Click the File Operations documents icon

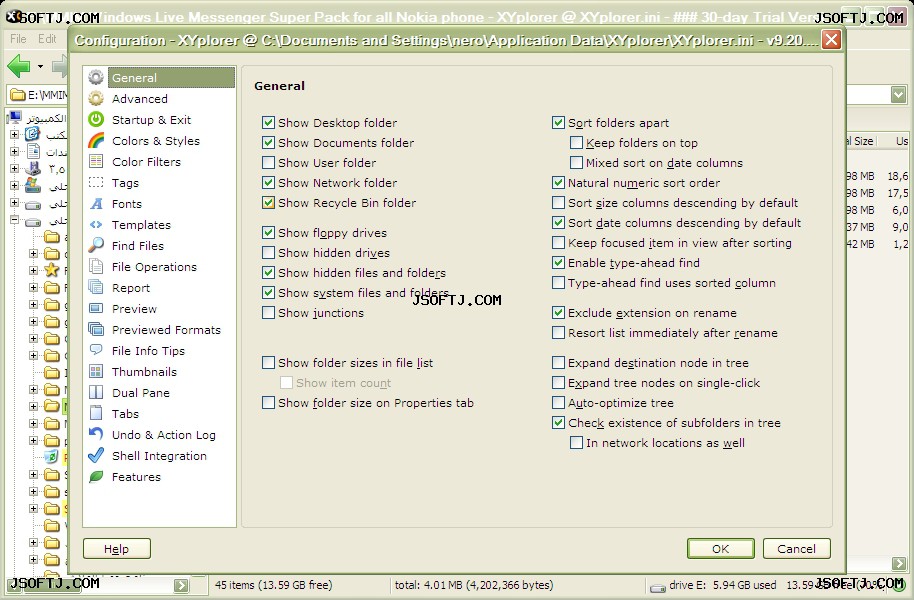[x=96, y=266]
